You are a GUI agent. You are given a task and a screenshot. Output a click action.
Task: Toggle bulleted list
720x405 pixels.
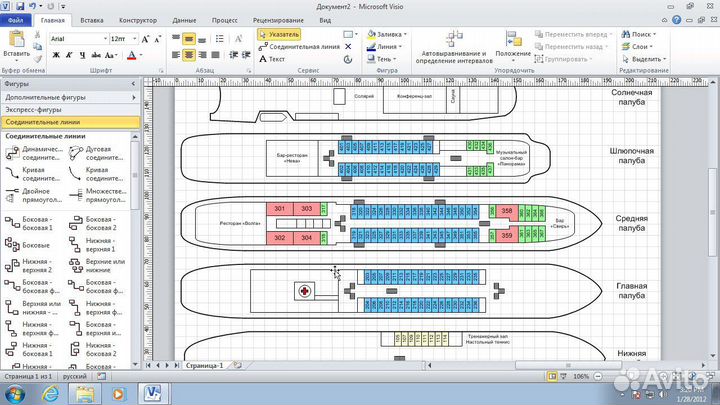[x=219, y=39]
